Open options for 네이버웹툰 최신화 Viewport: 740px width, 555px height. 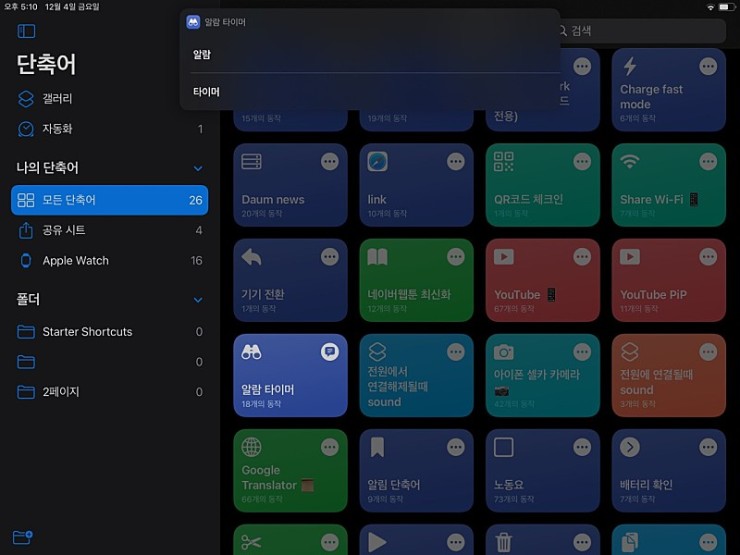tap(455, 257)
